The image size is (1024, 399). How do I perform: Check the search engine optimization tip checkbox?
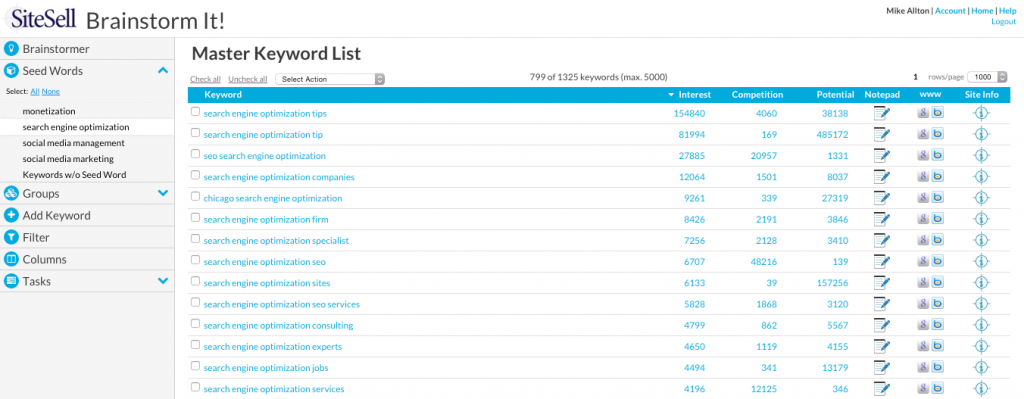195,133
